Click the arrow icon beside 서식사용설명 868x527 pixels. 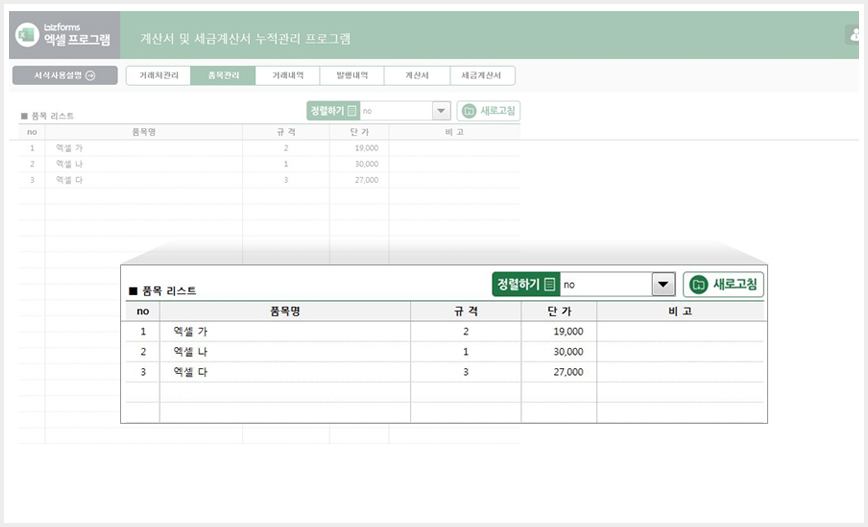(x=90, y=75)
